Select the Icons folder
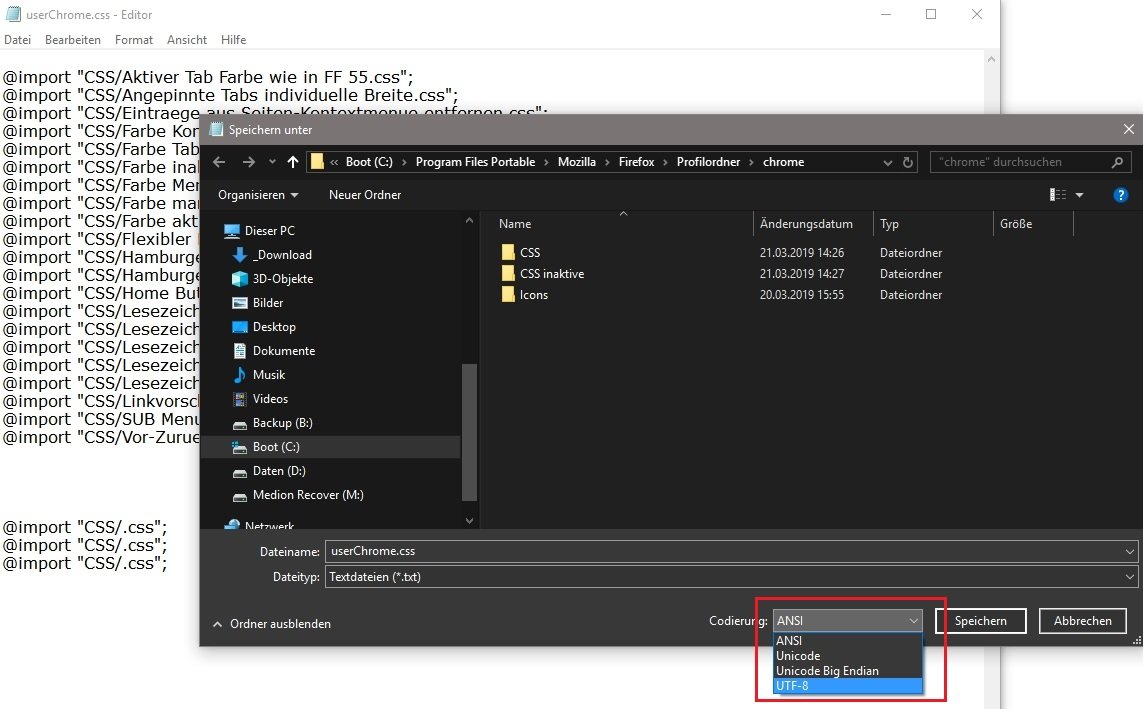 (x=533, y=295)
